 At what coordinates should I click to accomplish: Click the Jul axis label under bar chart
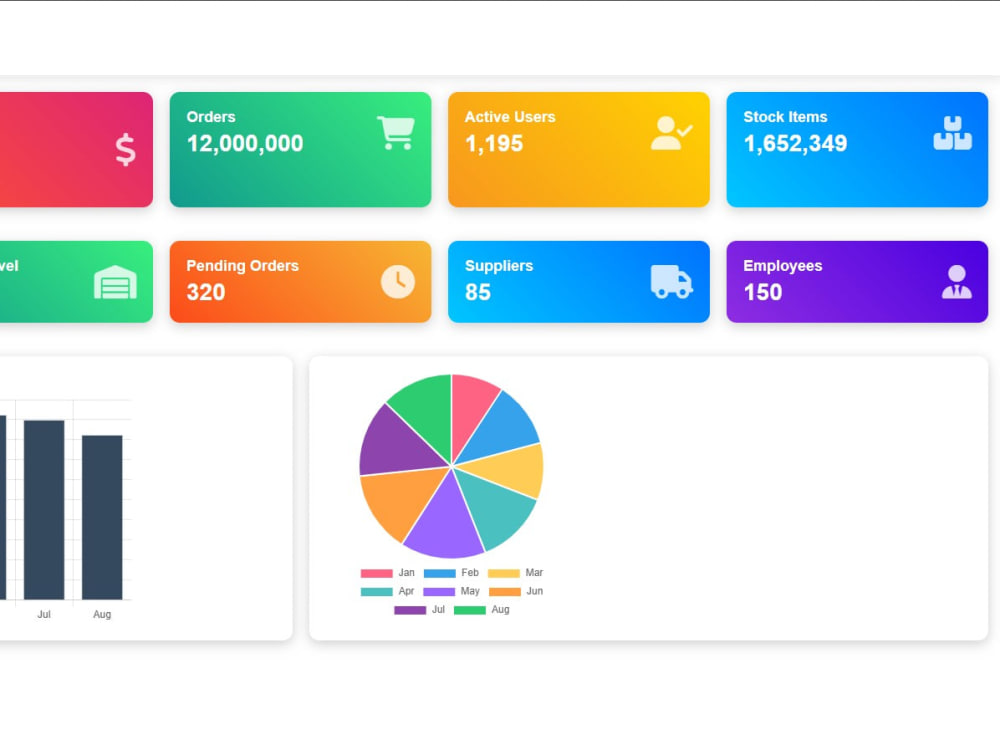click(x=44, y=614)
